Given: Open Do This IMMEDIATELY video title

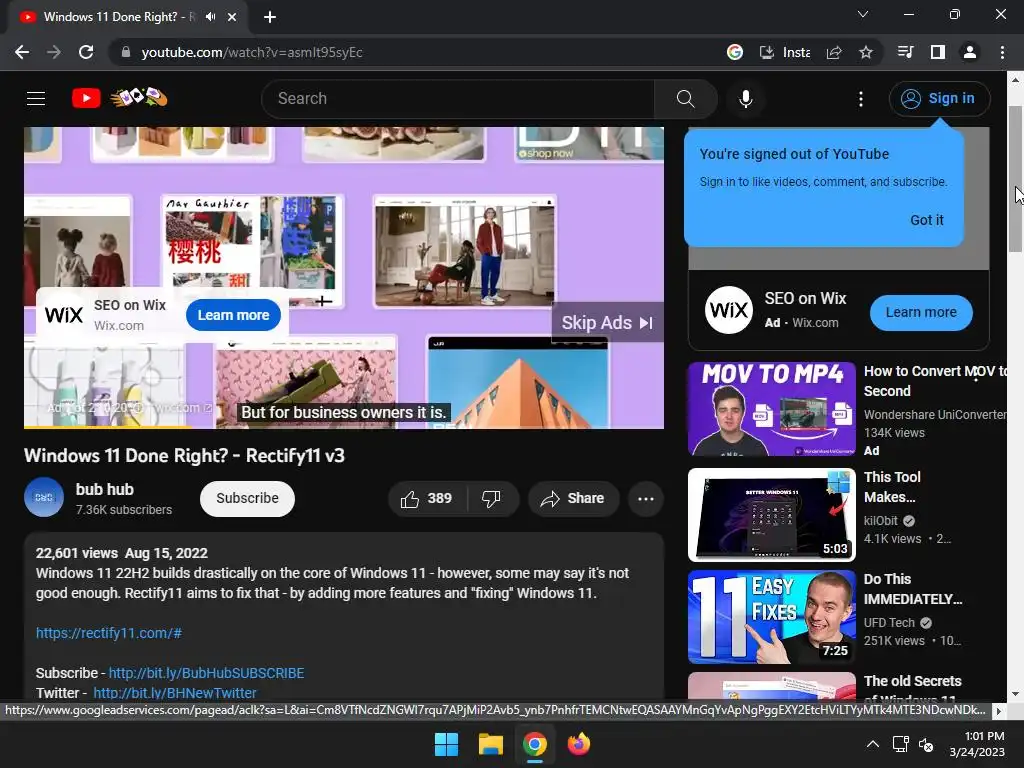Looking at the screenshot, I should pos(912,589).
